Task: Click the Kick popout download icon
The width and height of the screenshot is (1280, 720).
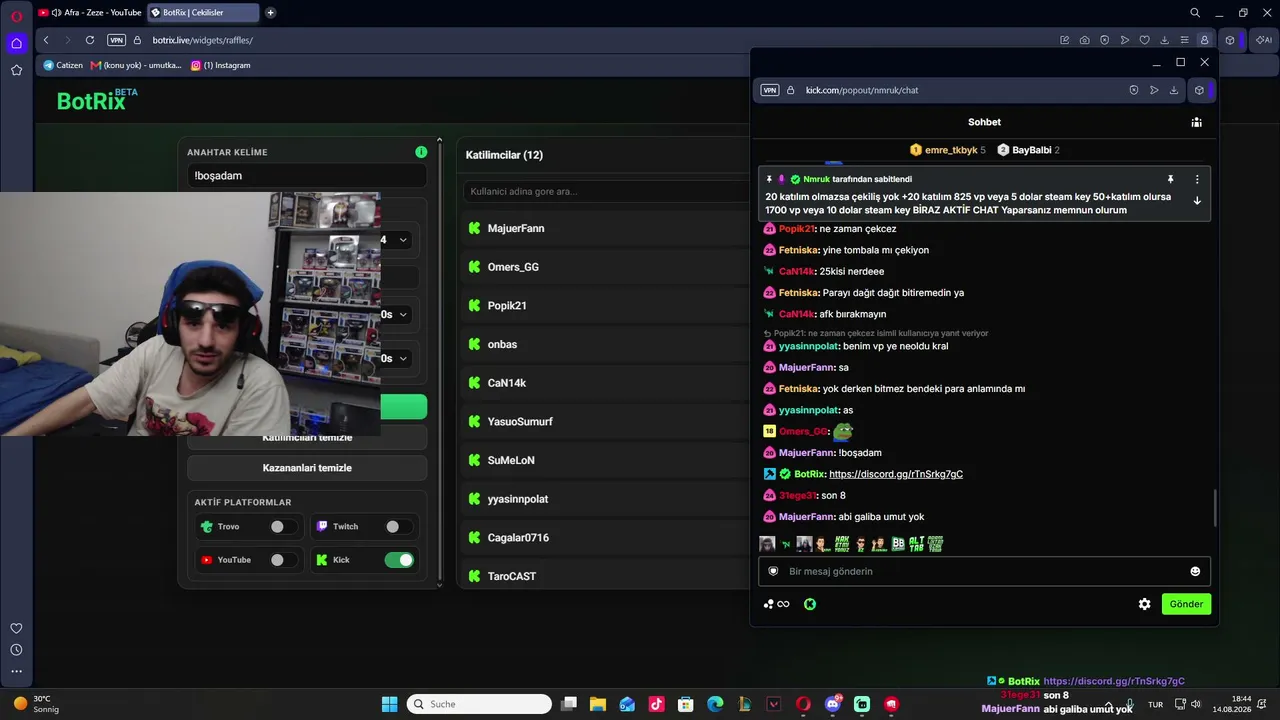Action: (x=1173, y=90)
